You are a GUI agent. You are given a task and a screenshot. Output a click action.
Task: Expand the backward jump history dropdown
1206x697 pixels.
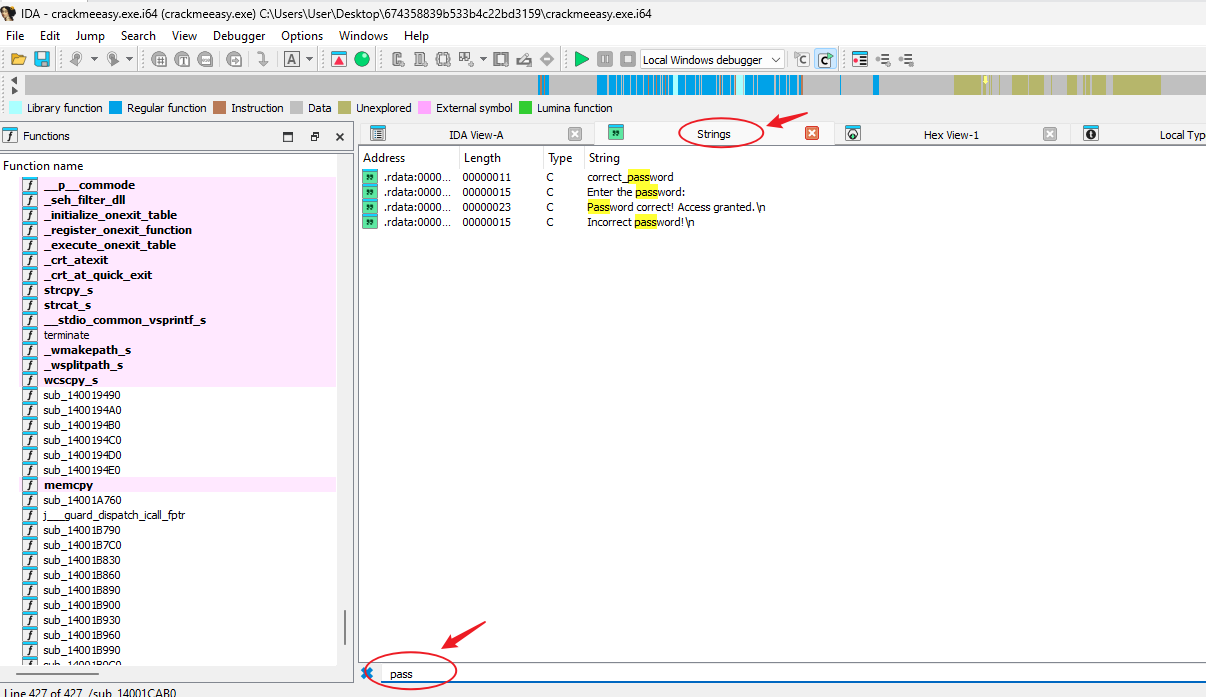point(94,60)
